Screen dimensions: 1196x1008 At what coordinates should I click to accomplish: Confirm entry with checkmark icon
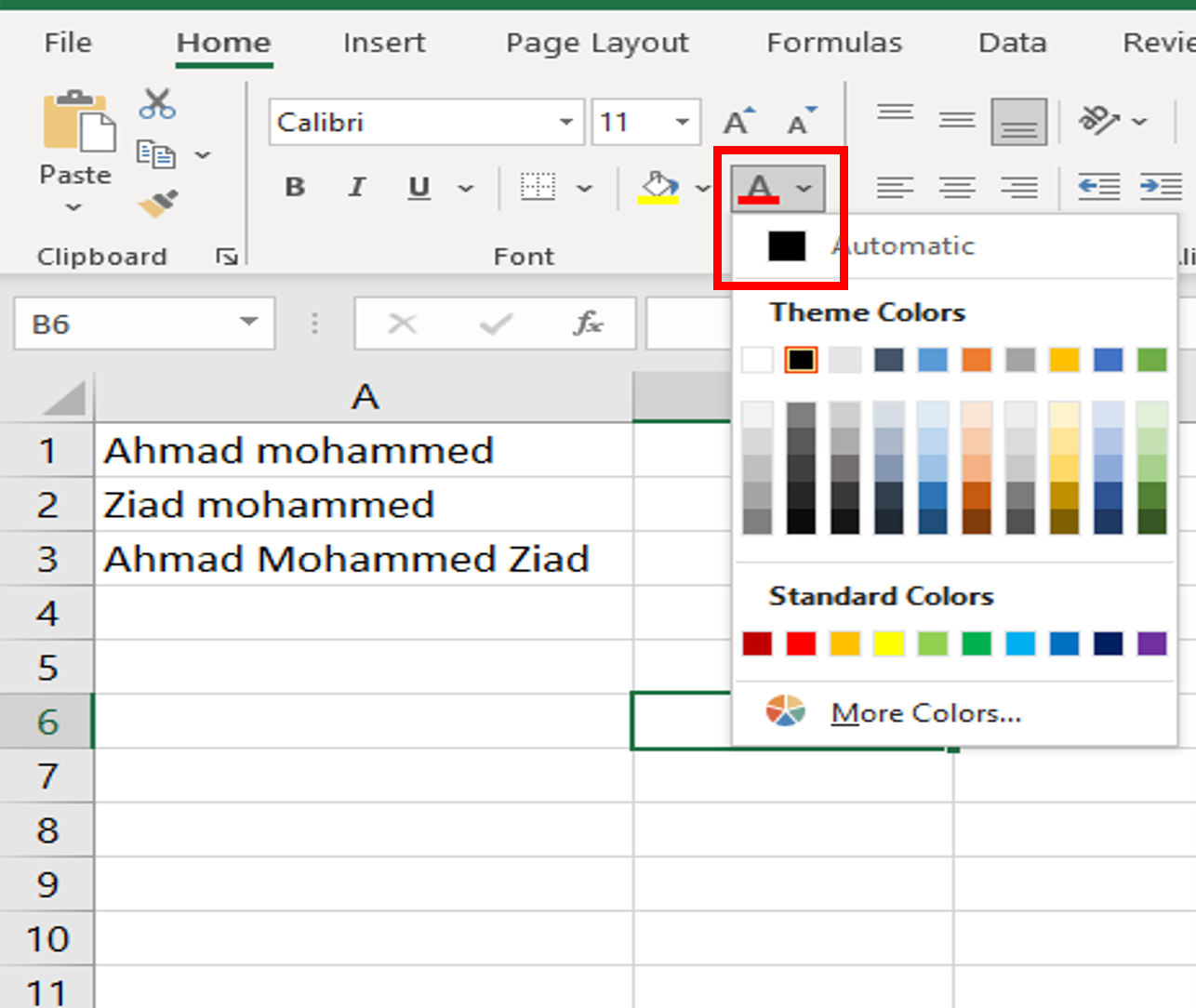tap(496, 324)
